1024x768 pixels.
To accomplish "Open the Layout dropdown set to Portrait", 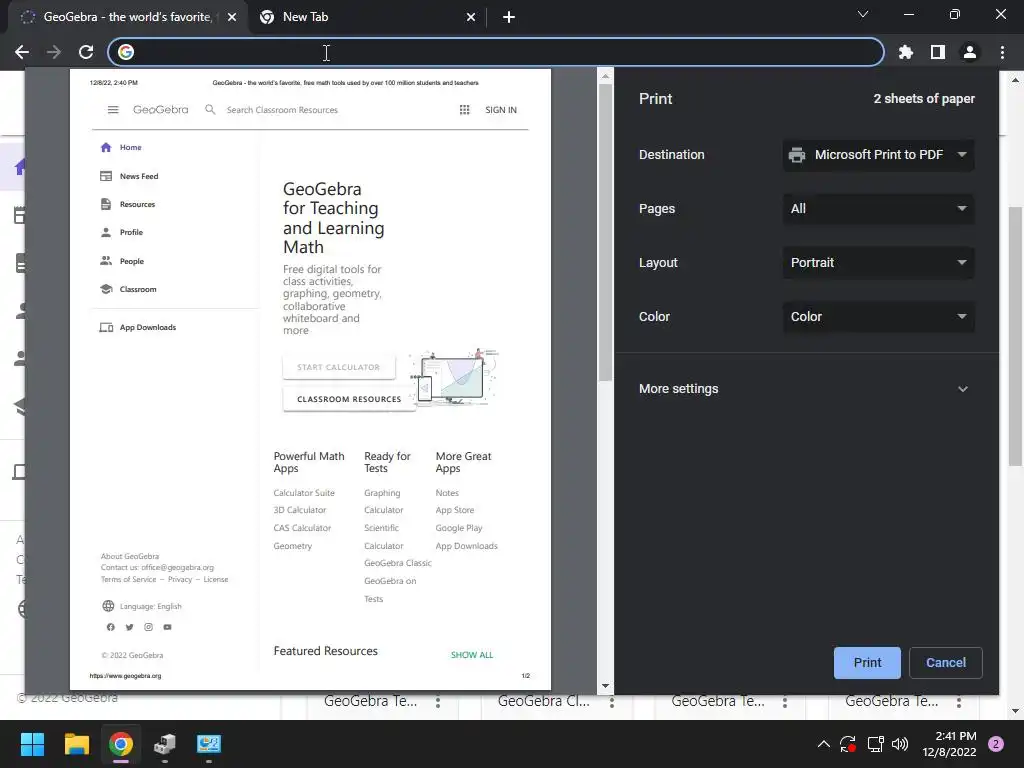I will [x=878, y=263].
